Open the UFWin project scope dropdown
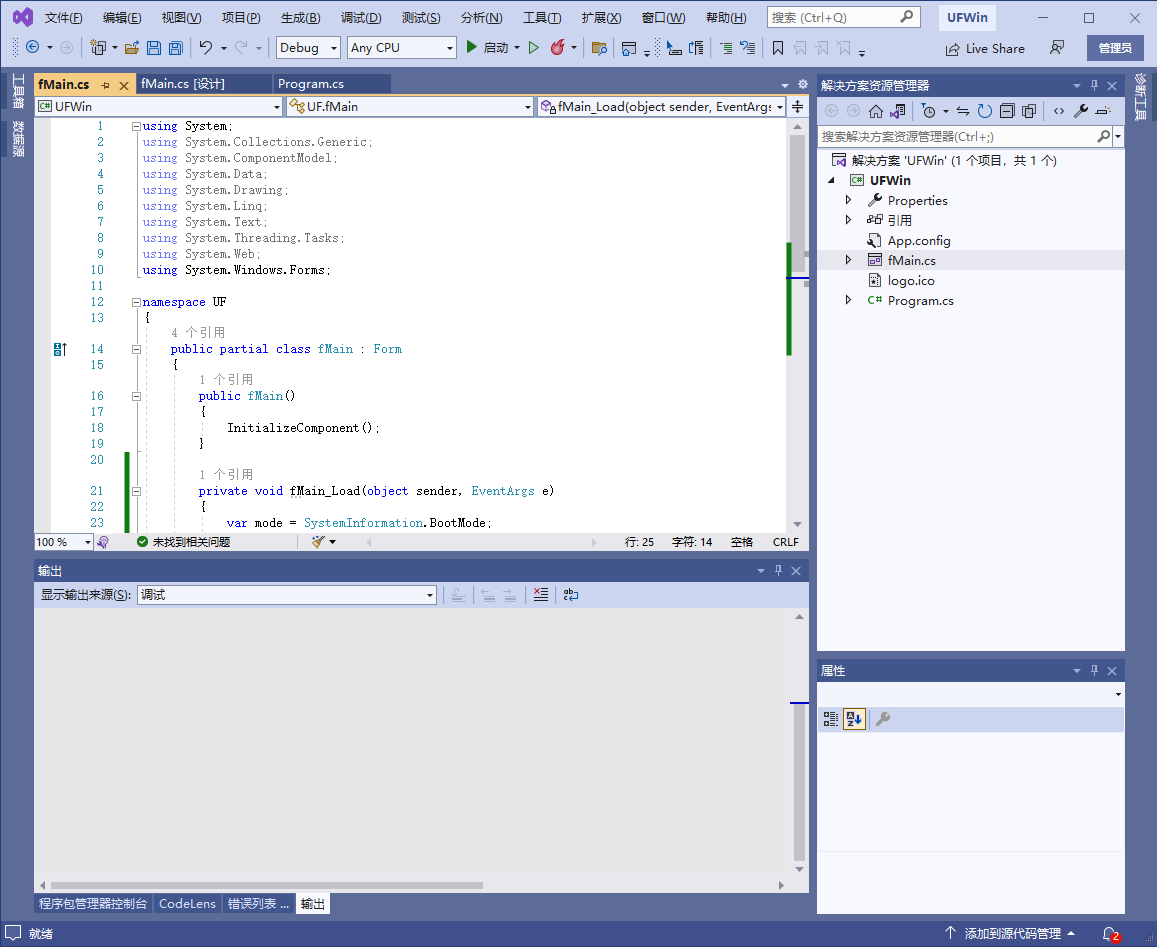Image resolution: width=1157 pixels, height=947 pixels. tap(159, 106)
